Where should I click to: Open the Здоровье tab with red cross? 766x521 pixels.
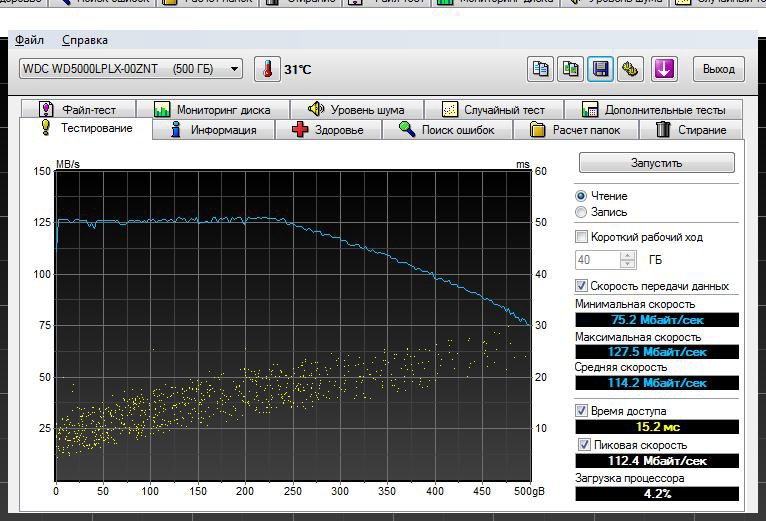tap(328, 130)
